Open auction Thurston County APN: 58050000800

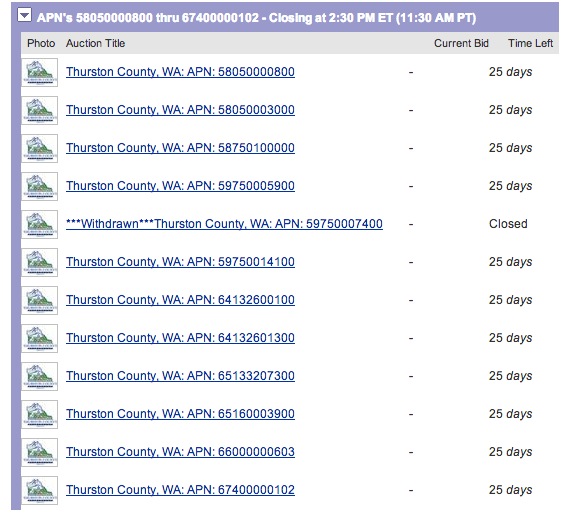coord(180,72)
